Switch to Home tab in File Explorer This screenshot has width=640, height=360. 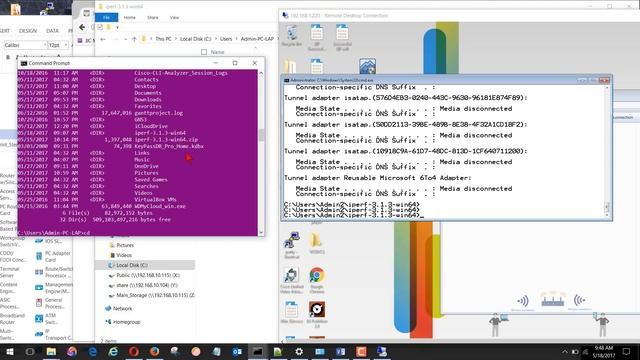pyautogui.click(x=129, y=18)
